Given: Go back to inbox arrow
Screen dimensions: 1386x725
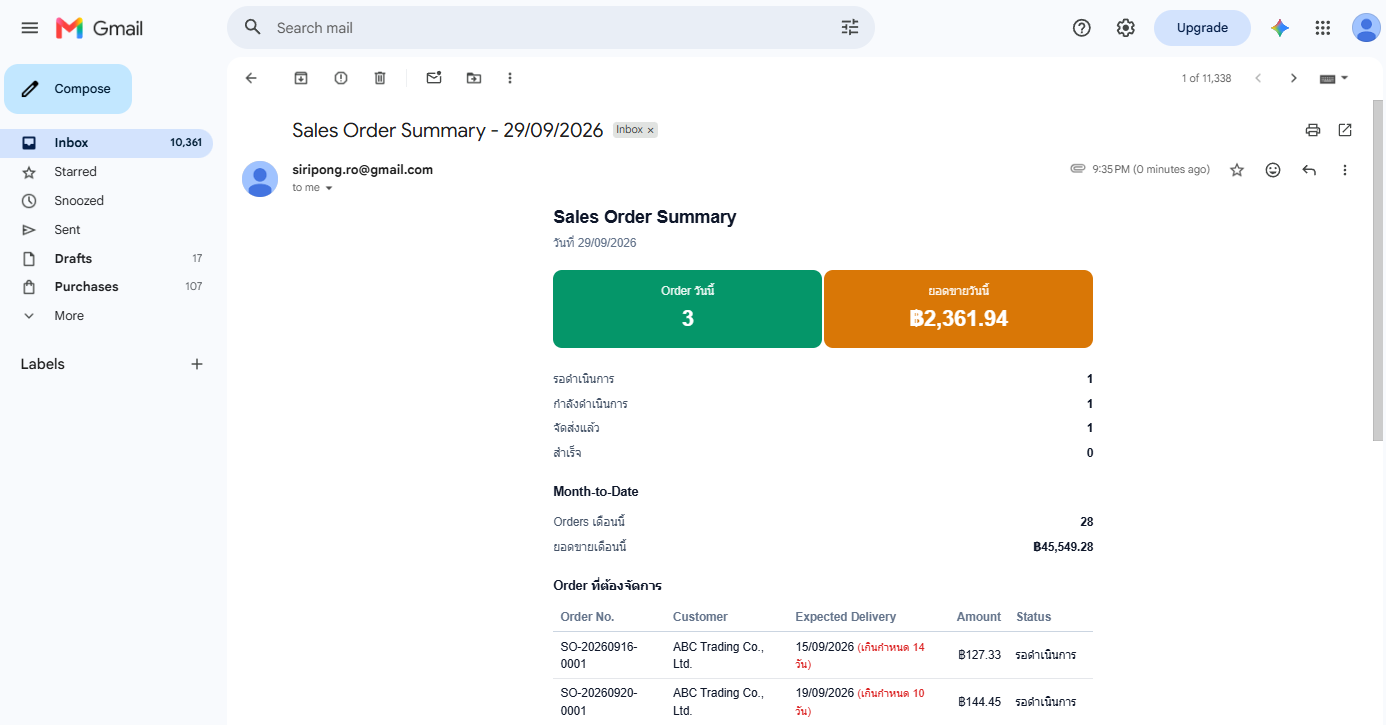Looking at the screenshot, I should click(x=251, y=78).
